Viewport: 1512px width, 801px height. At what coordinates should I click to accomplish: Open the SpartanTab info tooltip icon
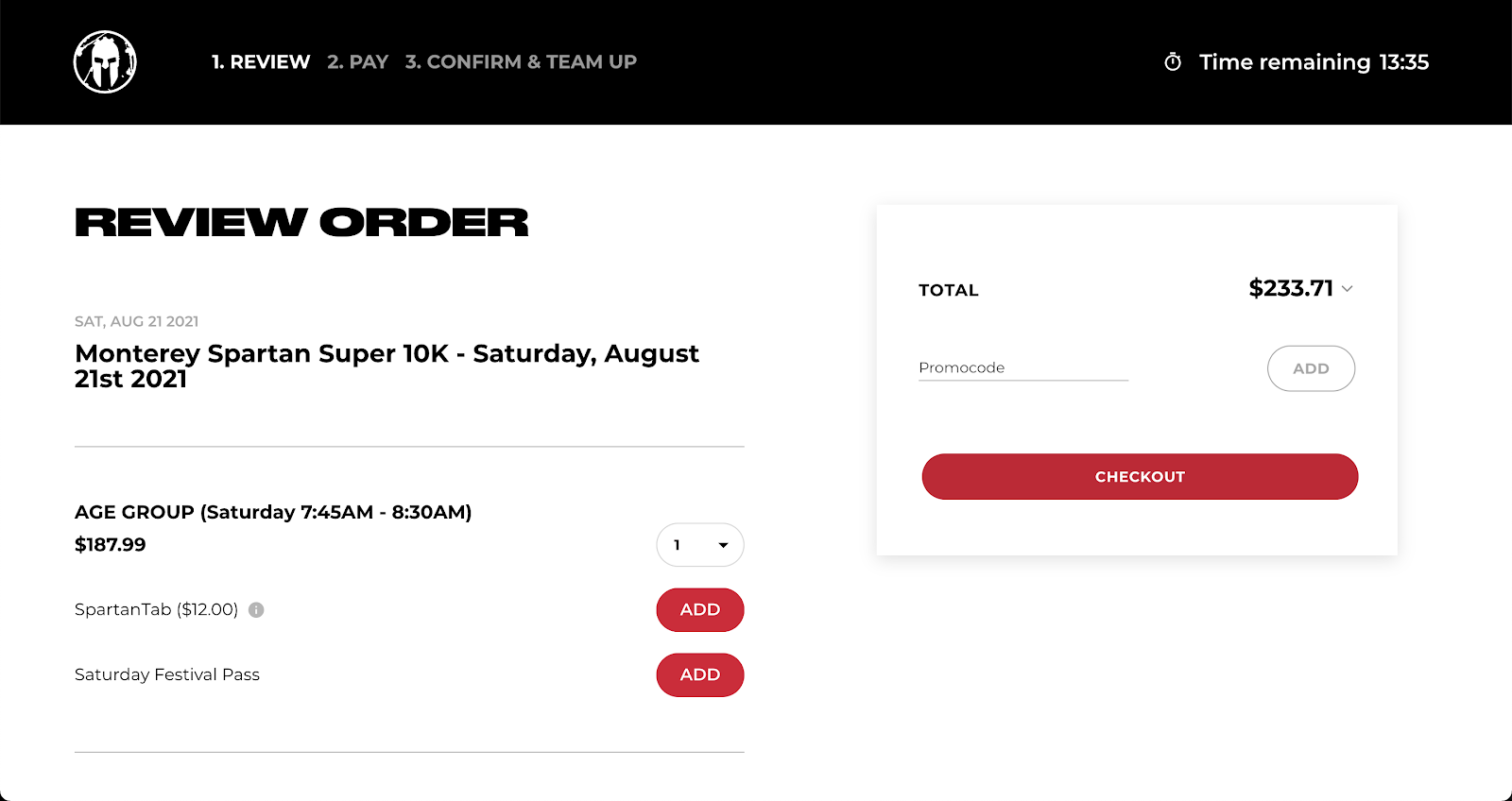pyautogui.click(x=256, y=610)
